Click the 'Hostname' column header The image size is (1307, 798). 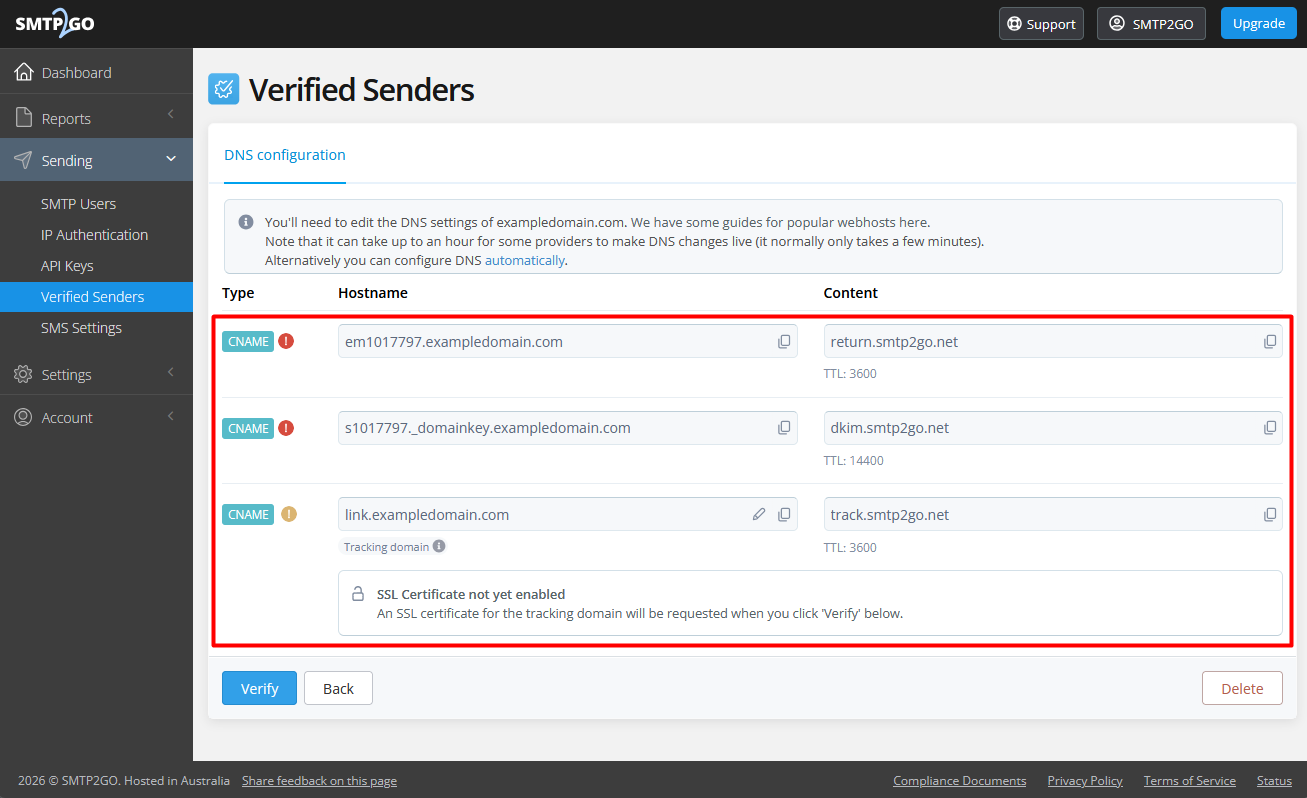373,293
